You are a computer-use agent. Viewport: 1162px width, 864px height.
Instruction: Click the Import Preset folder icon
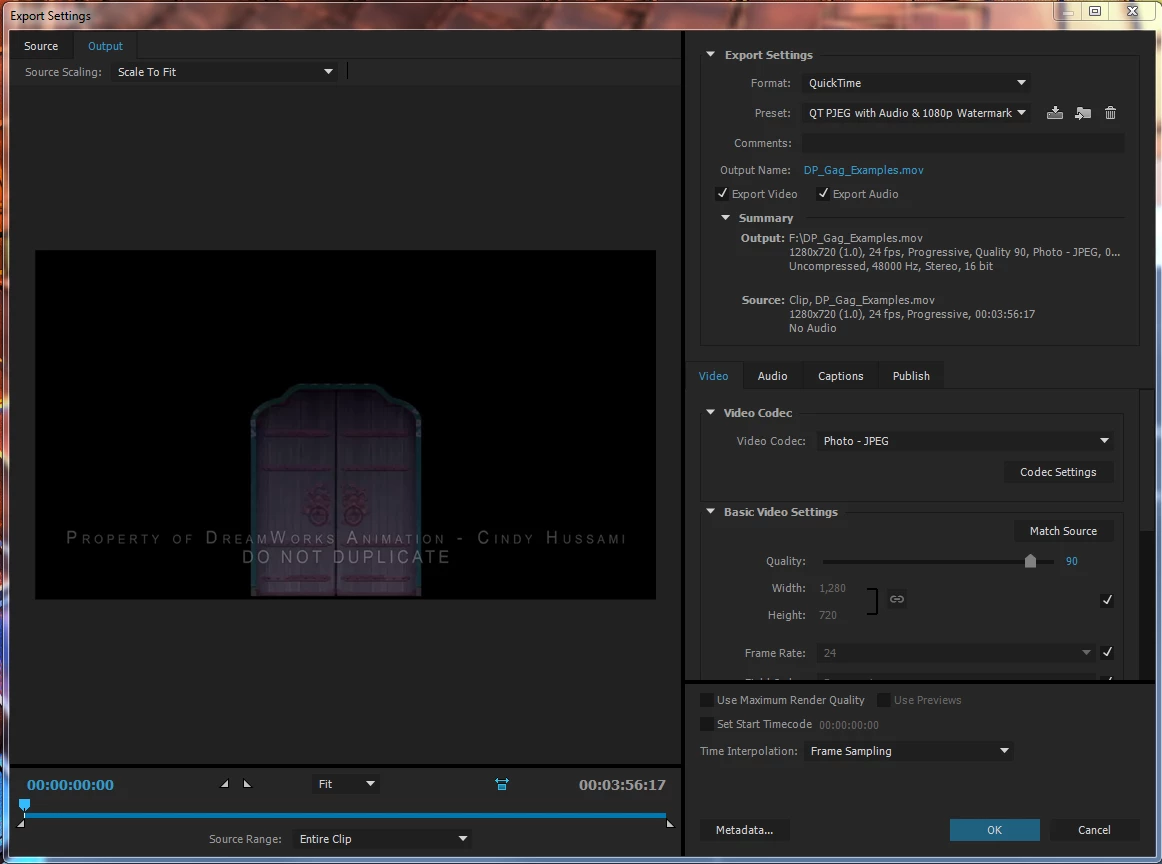(1083, 113)
